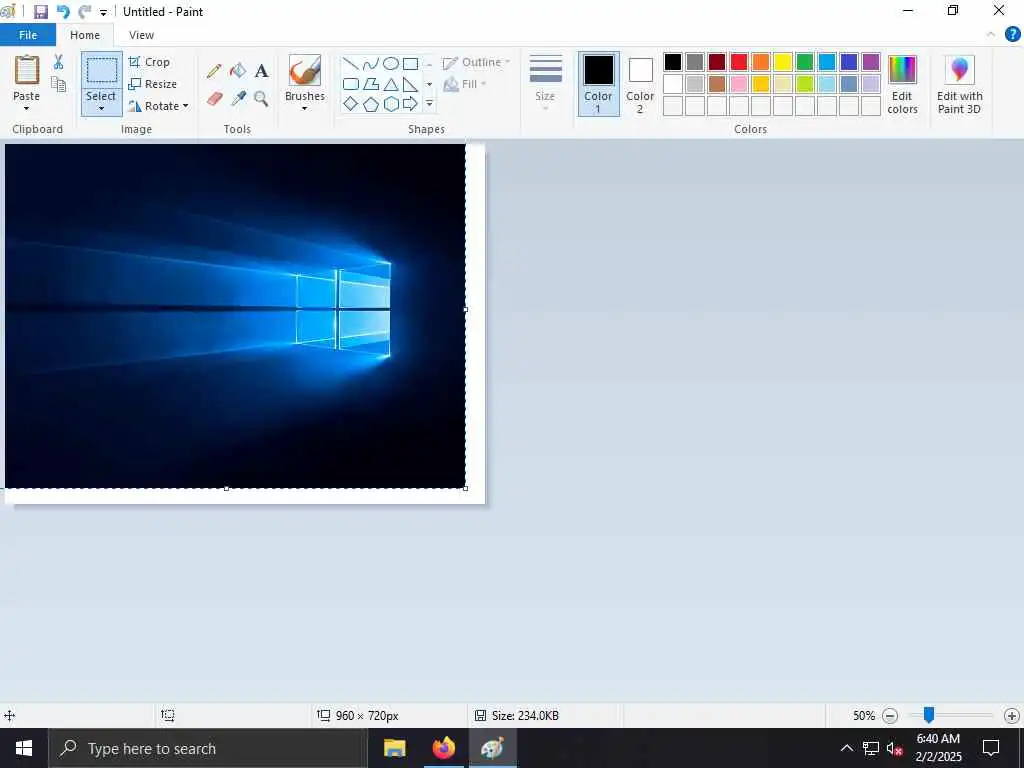Click the Zoom in plus button
Screen dimensions: 1024x768
coord(1012,716)
